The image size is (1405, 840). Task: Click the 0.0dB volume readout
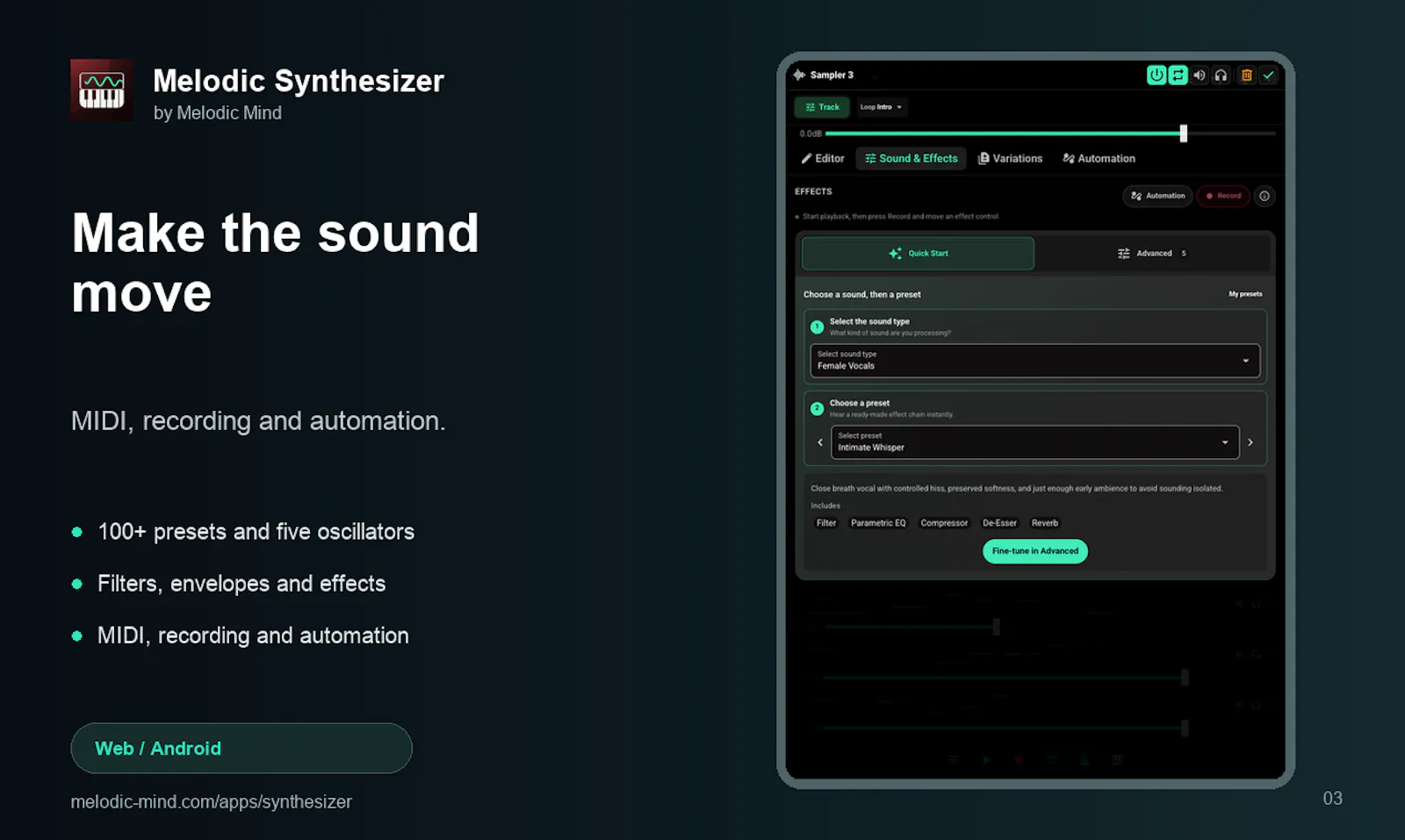tap(811, 134)
